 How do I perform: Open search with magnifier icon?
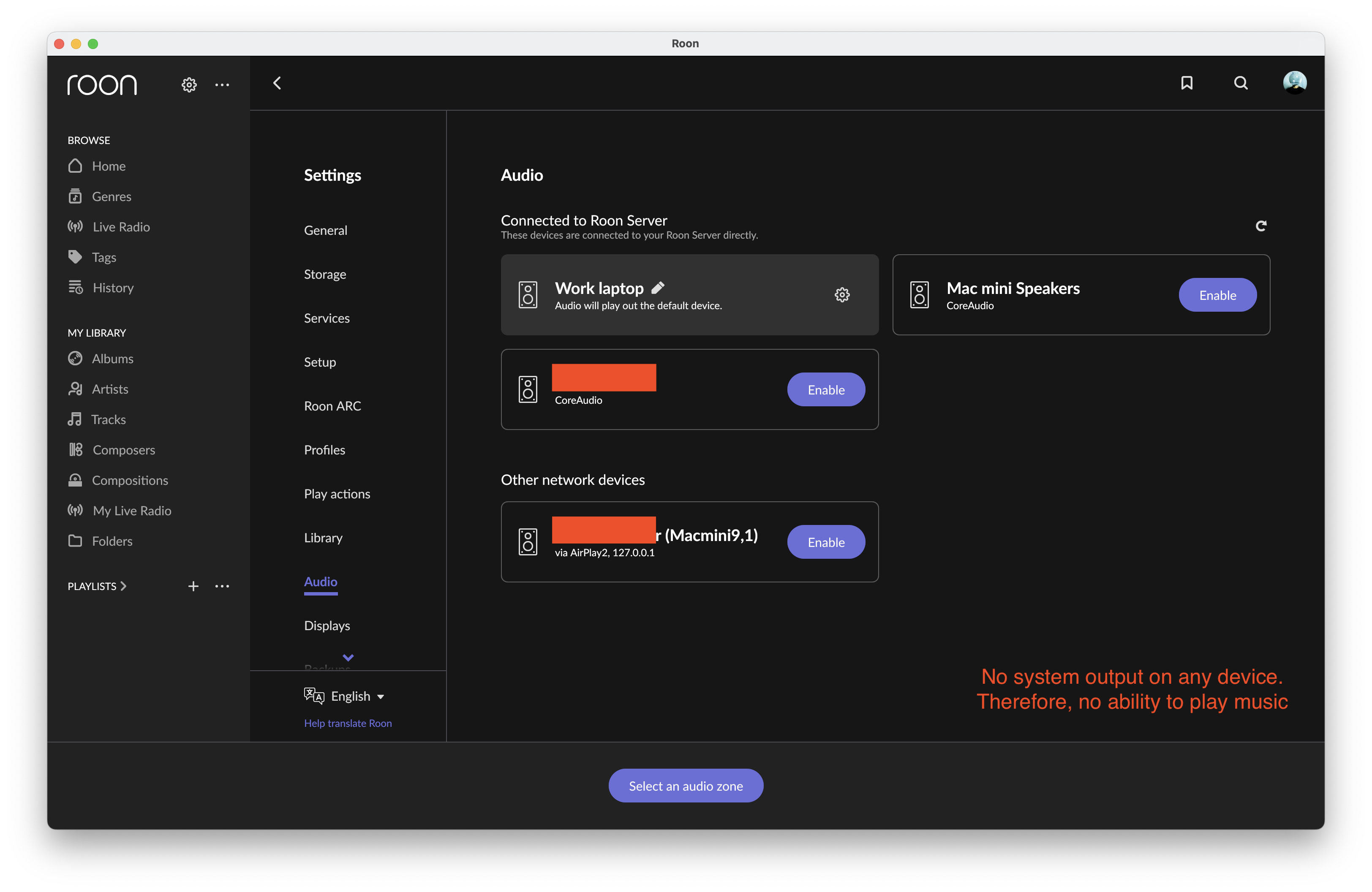coord(1241,83)
